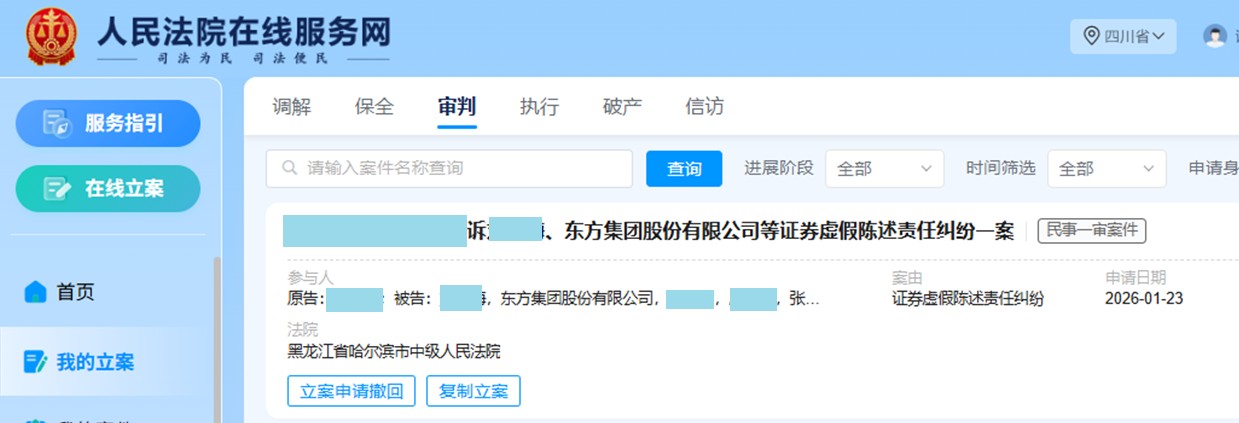This screenshot has height=423, width=1239.
Task: Click the 服务指引 document icon
Action: pyautogui.click(x=57, y=124)
